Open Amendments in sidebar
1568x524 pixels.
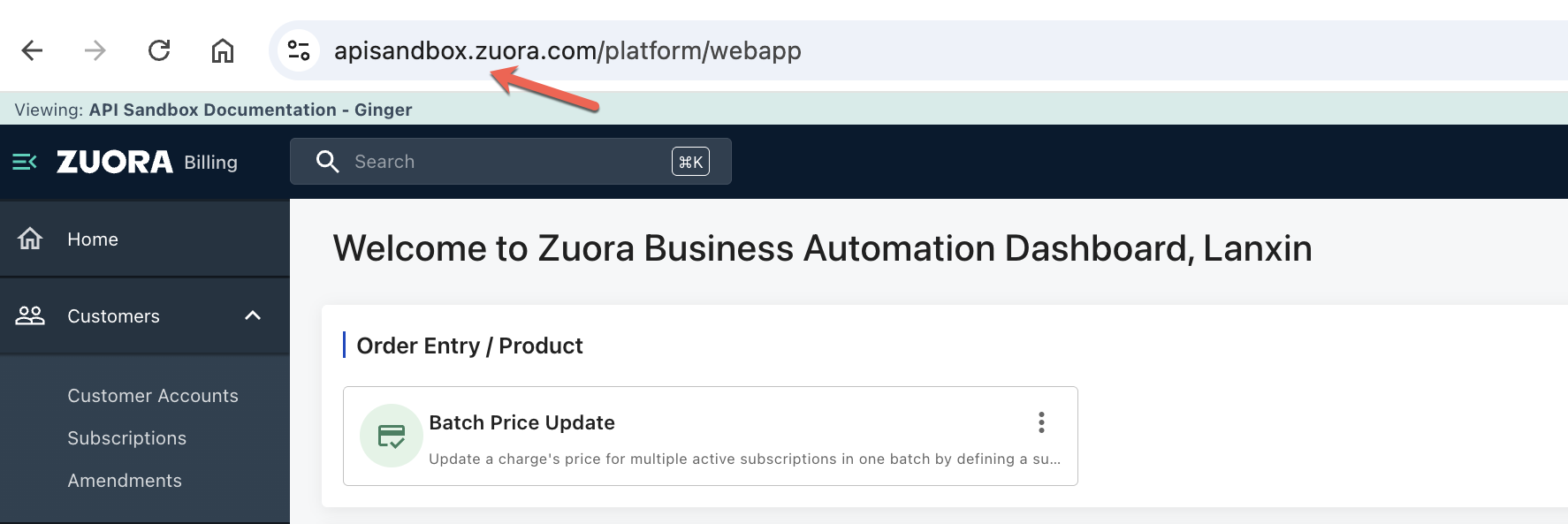coord(125,481)
